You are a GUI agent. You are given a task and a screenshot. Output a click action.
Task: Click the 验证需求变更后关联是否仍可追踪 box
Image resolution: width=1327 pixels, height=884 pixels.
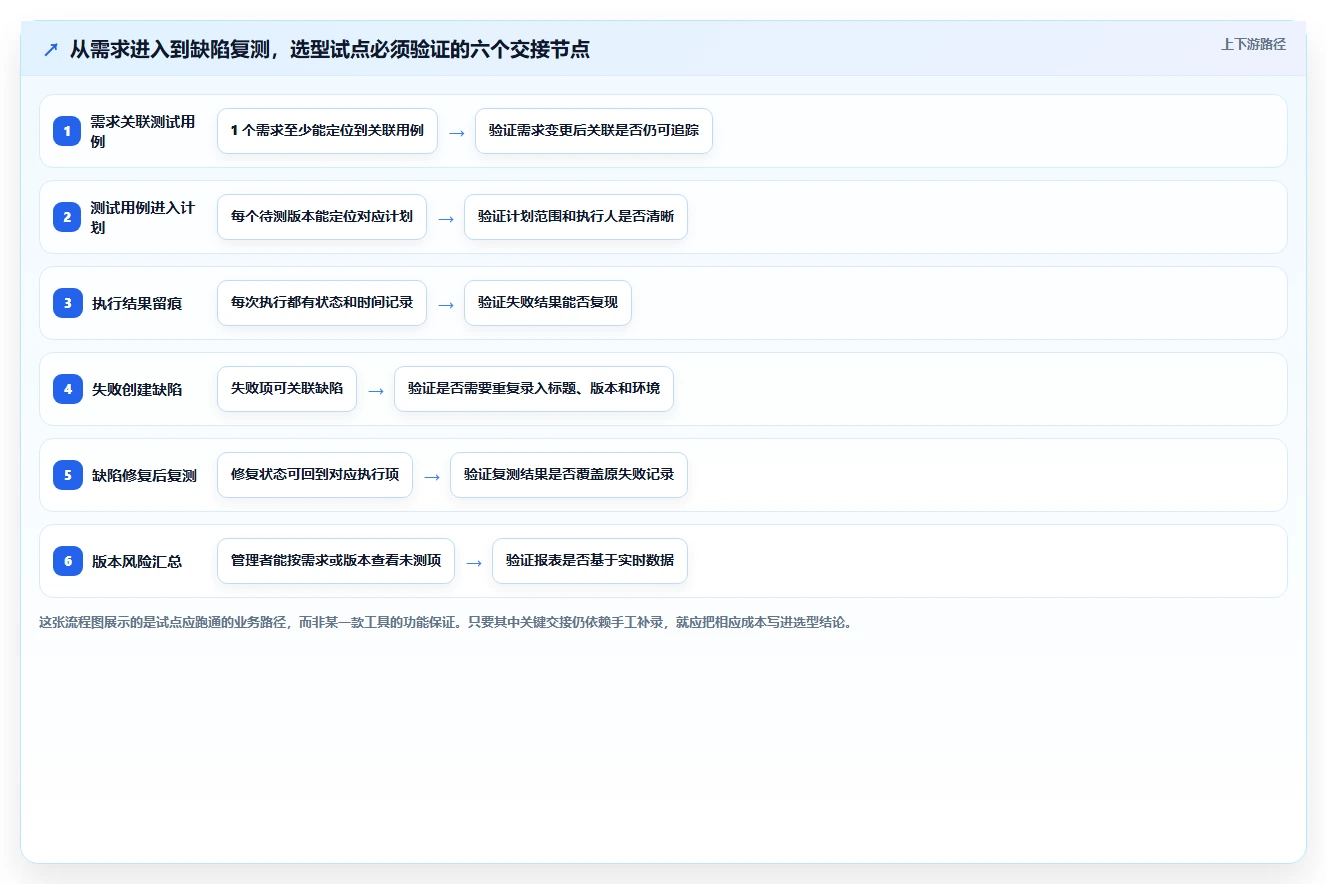pyautogui.click(x=594, y=131)
